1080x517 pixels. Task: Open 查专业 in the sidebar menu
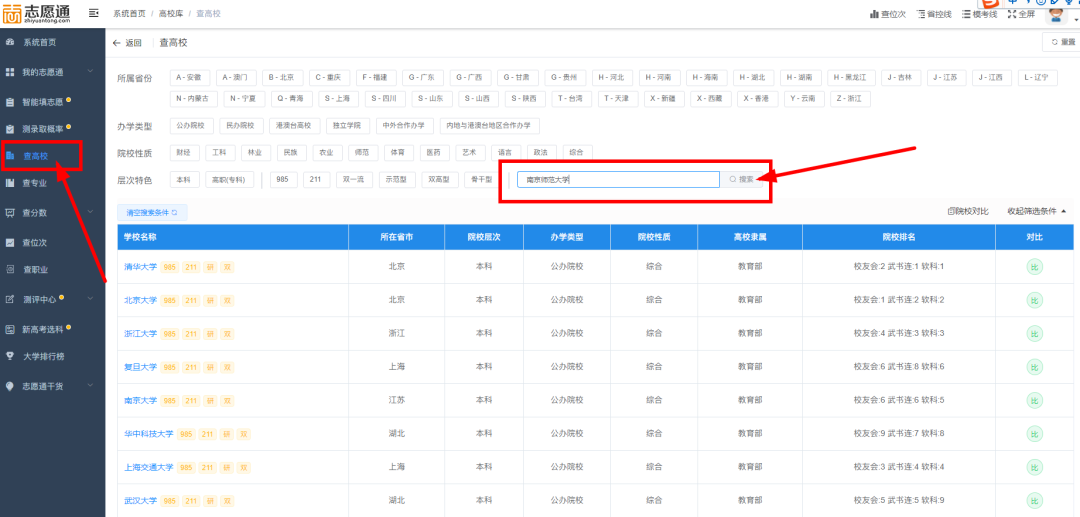(36, 184)
